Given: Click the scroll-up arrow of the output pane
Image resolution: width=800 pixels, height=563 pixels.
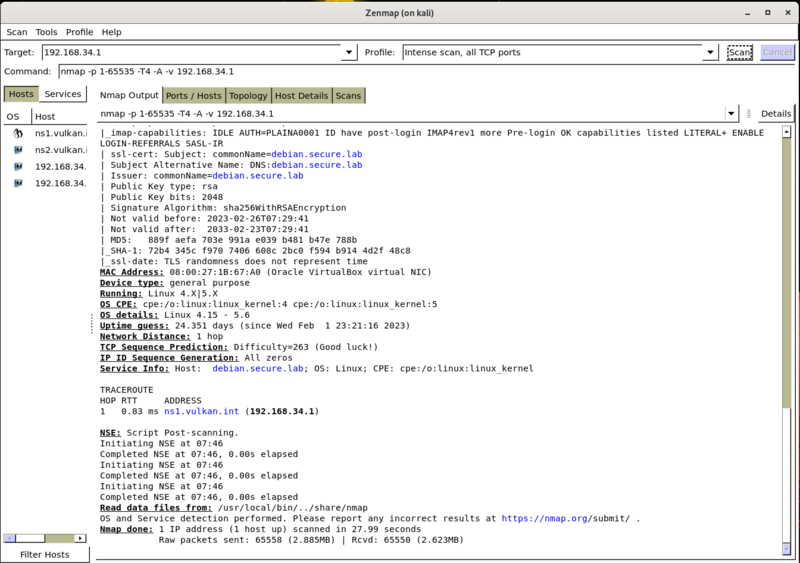Looking at the screenshot, I should 786,131.
